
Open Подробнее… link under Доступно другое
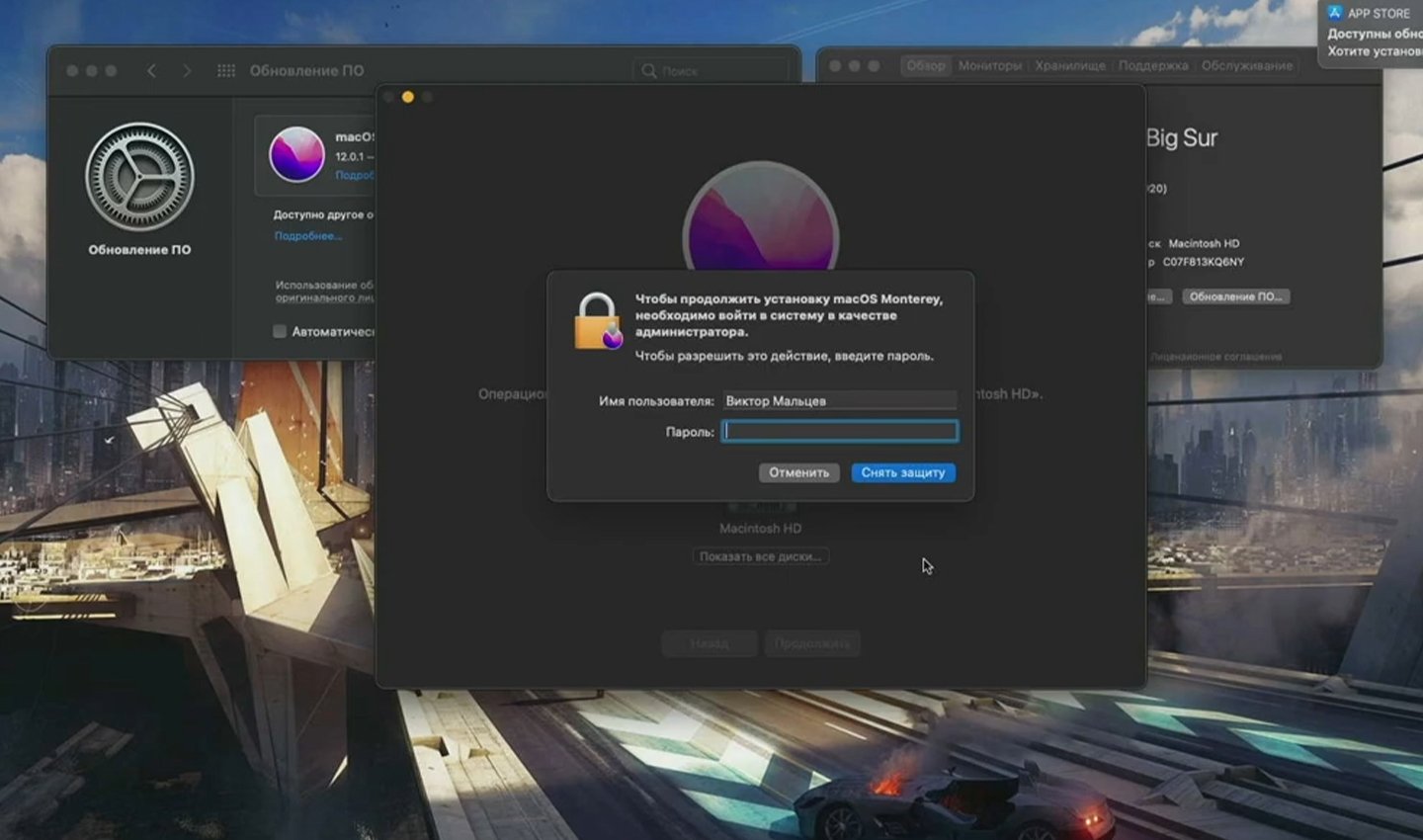pos(308,235)
